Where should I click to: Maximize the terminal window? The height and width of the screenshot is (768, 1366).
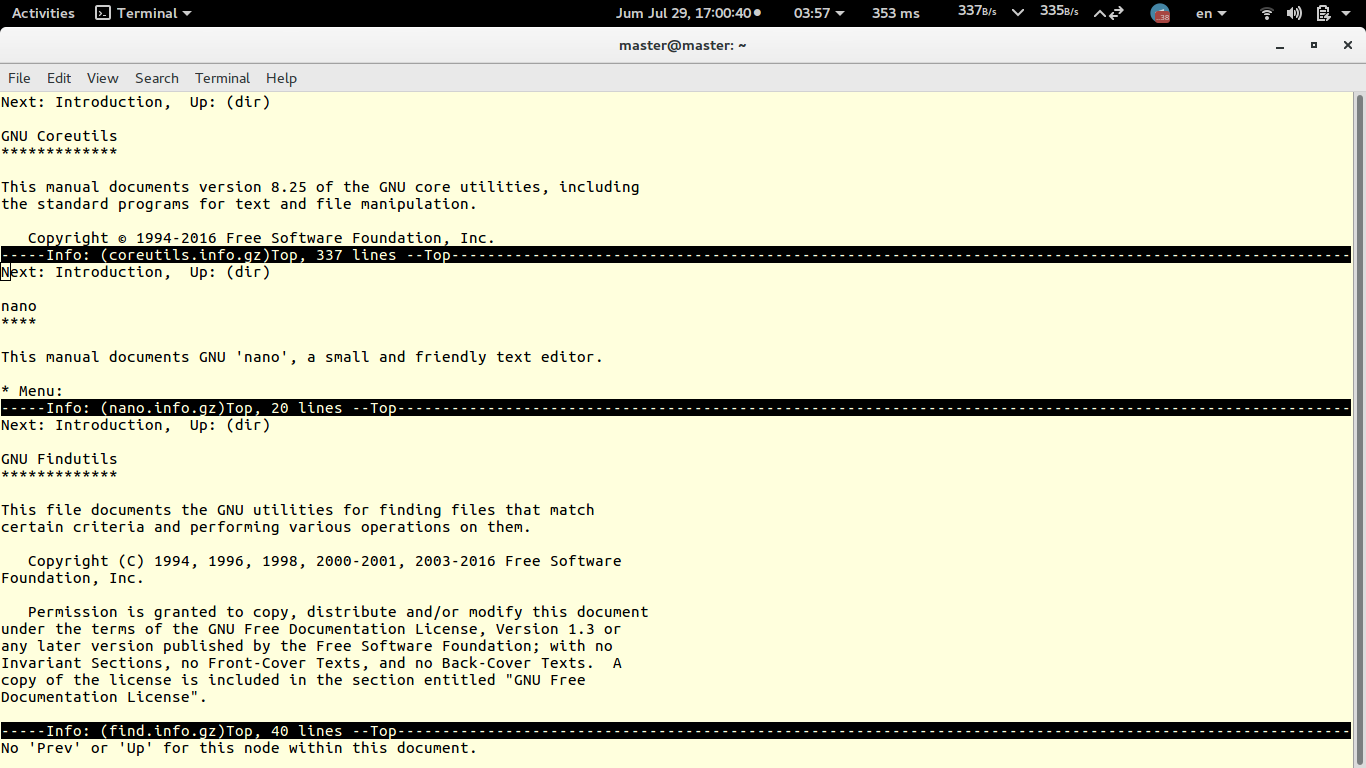(x=1314, y=45)
